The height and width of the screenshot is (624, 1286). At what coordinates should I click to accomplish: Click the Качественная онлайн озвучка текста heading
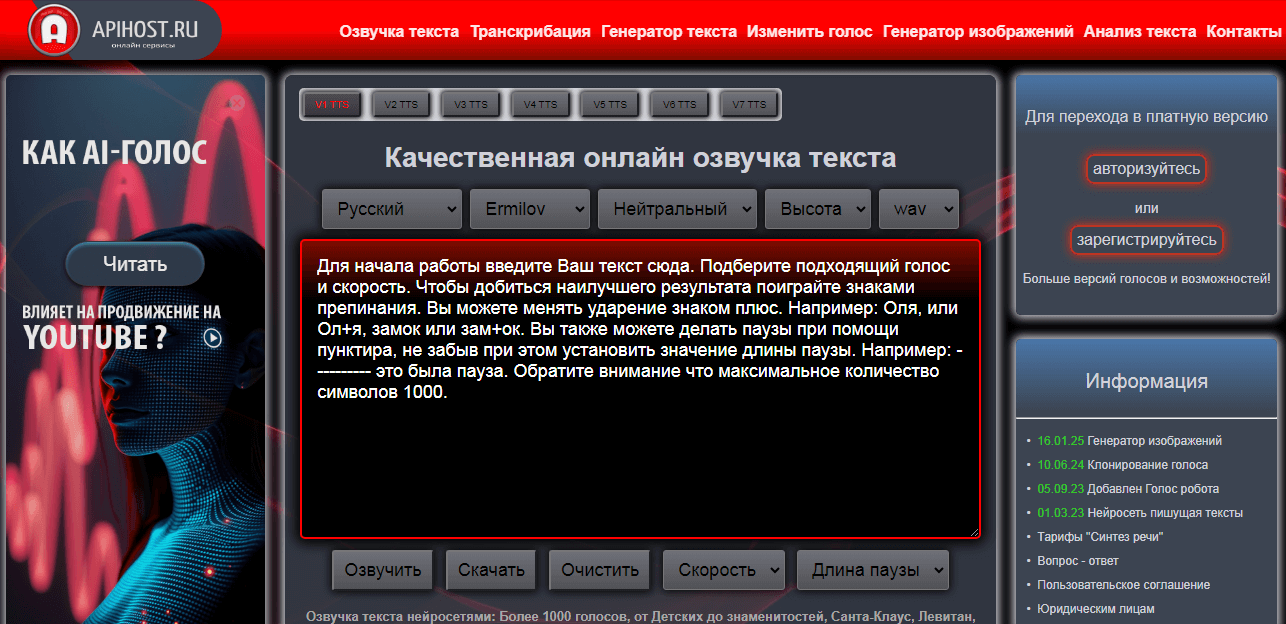(640, 158)
